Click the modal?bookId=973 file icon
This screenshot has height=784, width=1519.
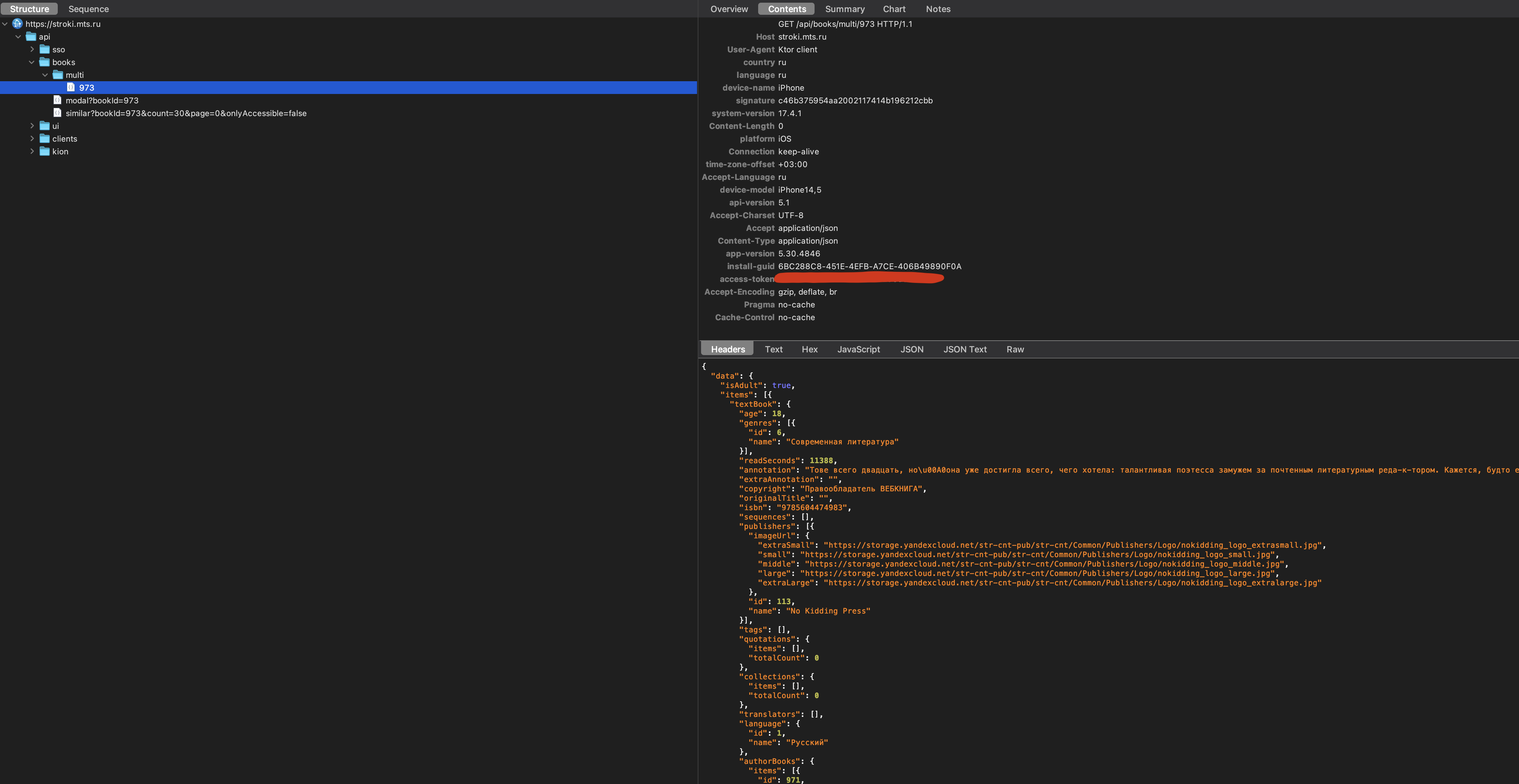click(x=57, y=100)
